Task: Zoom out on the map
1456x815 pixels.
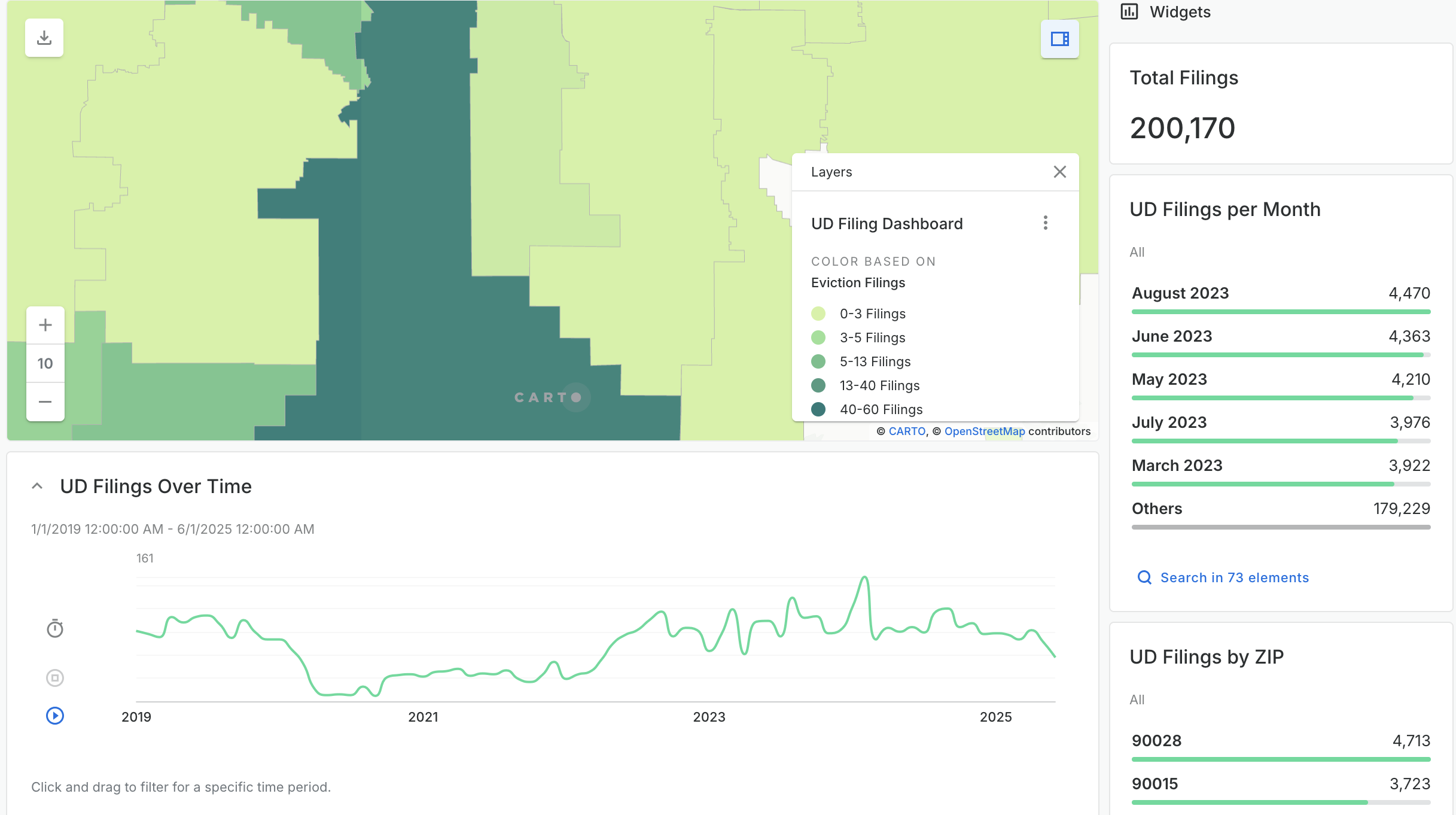Action: click(45, 402)
